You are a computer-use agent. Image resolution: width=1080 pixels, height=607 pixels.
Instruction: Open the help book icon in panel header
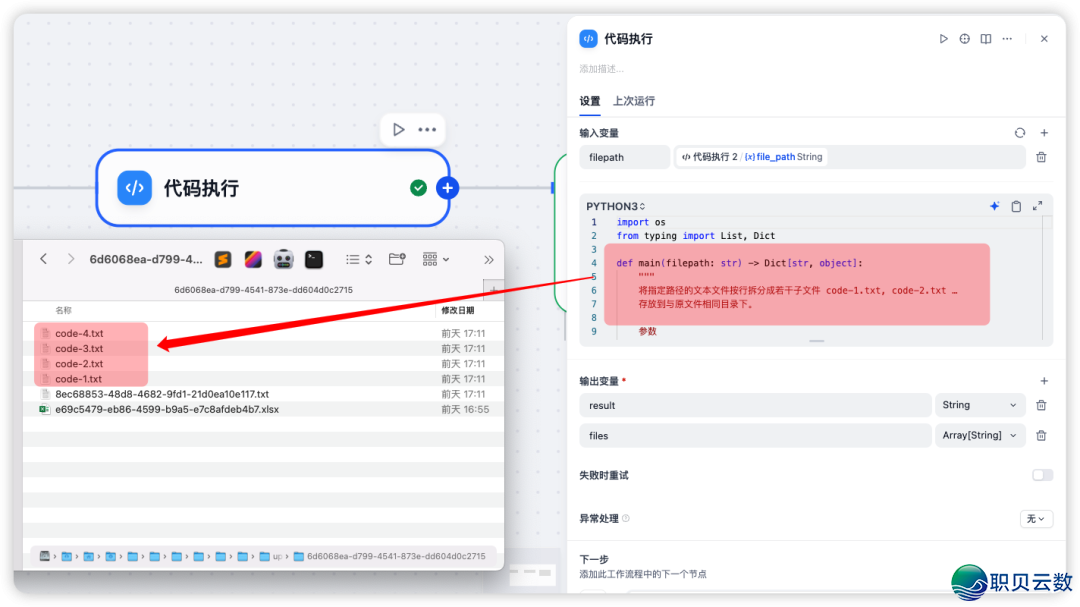[x=986, y=39]
